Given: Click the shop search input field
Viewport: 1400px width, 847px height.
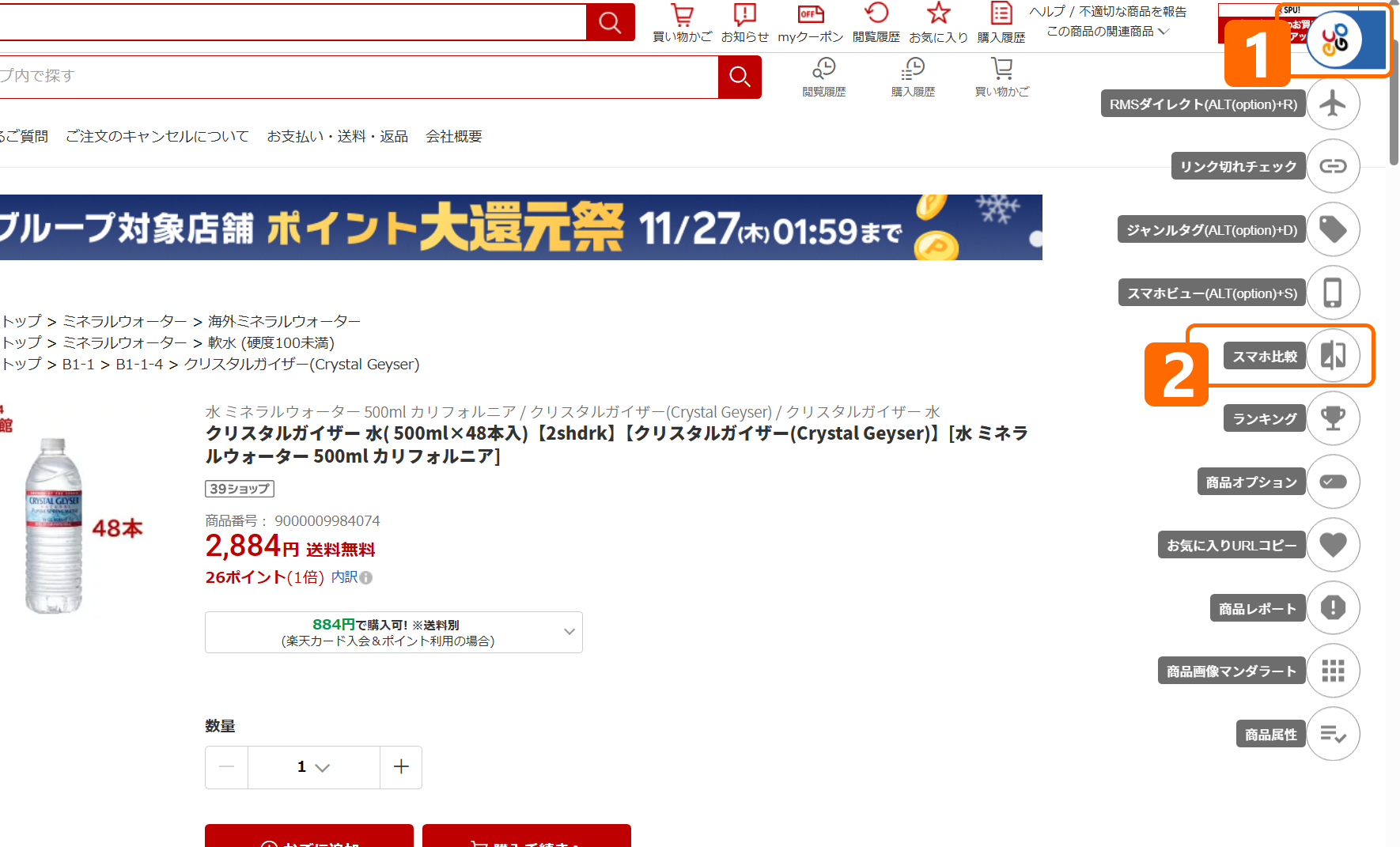Looking at the screenshot, I should (x=356, y=77).
